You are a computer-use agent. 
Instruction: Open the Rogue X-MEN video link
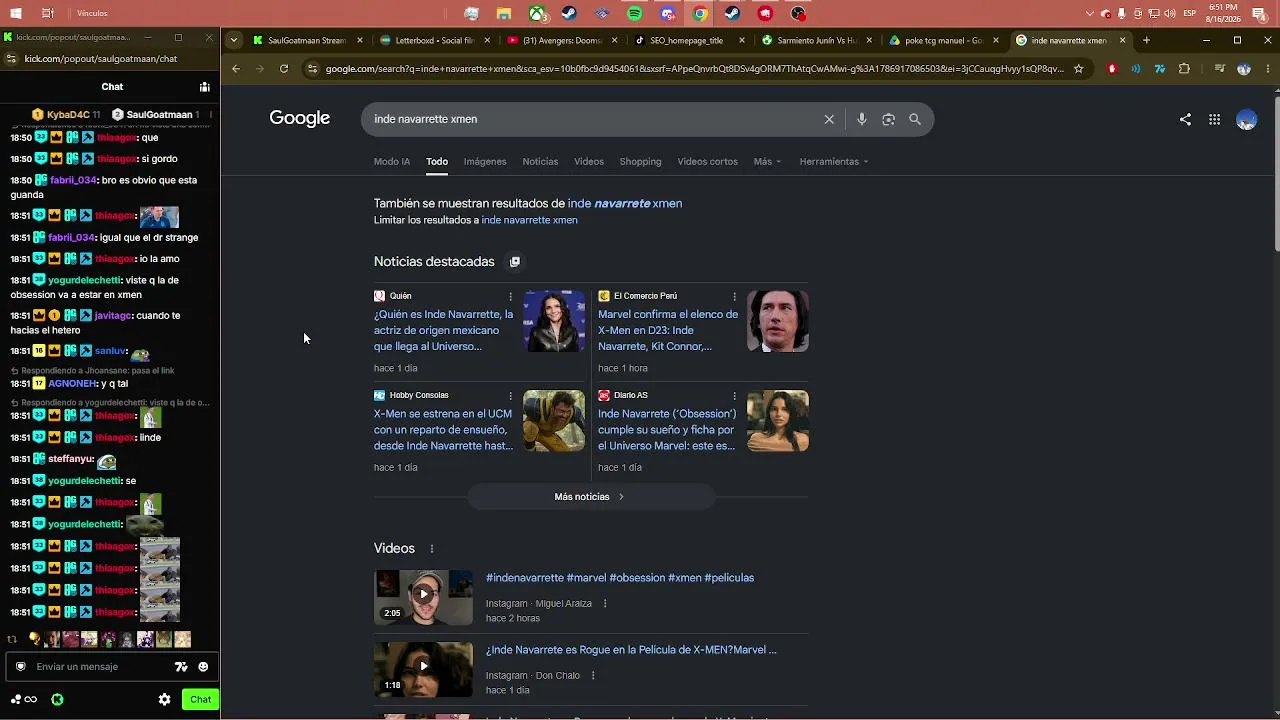point(631,650)
